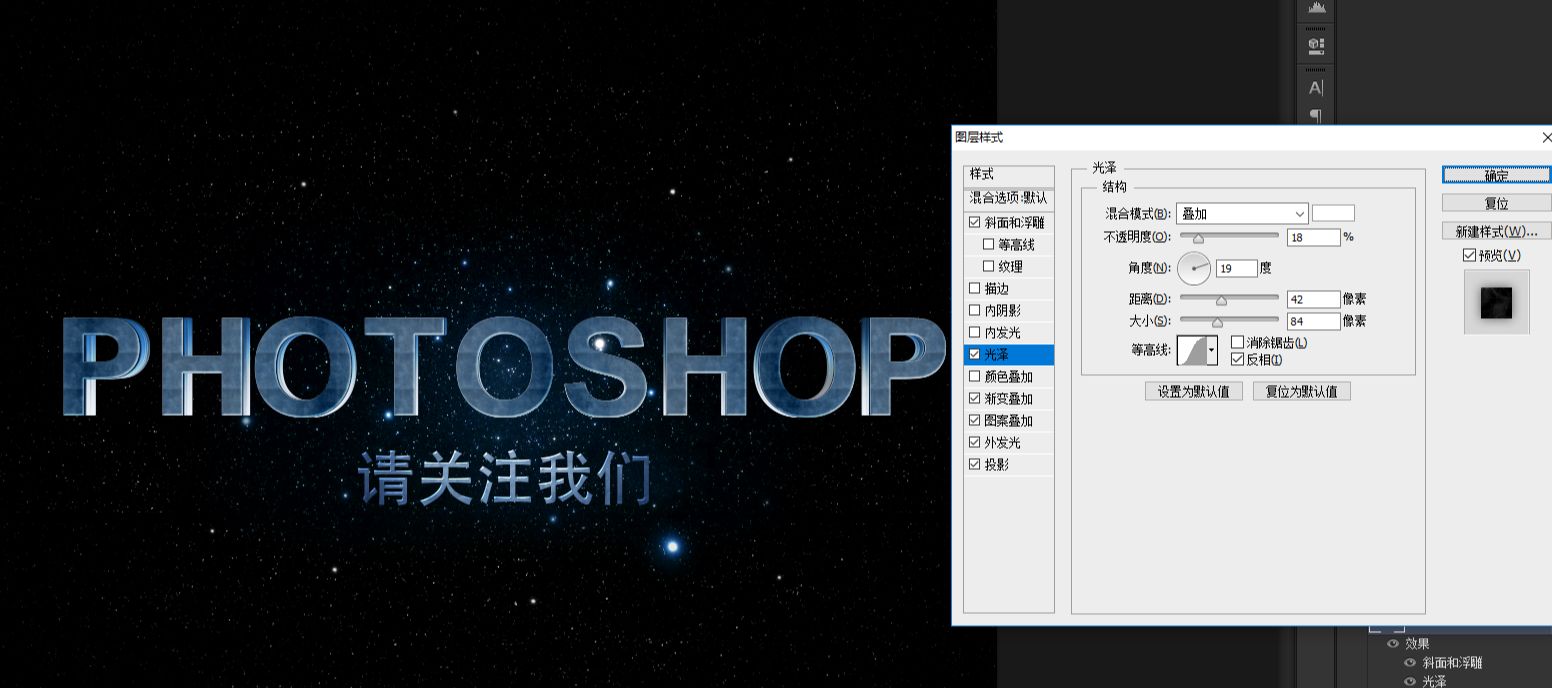Open the 混合模式 blend mode dropdown

pyautogui.click(x=1242, y=214)
